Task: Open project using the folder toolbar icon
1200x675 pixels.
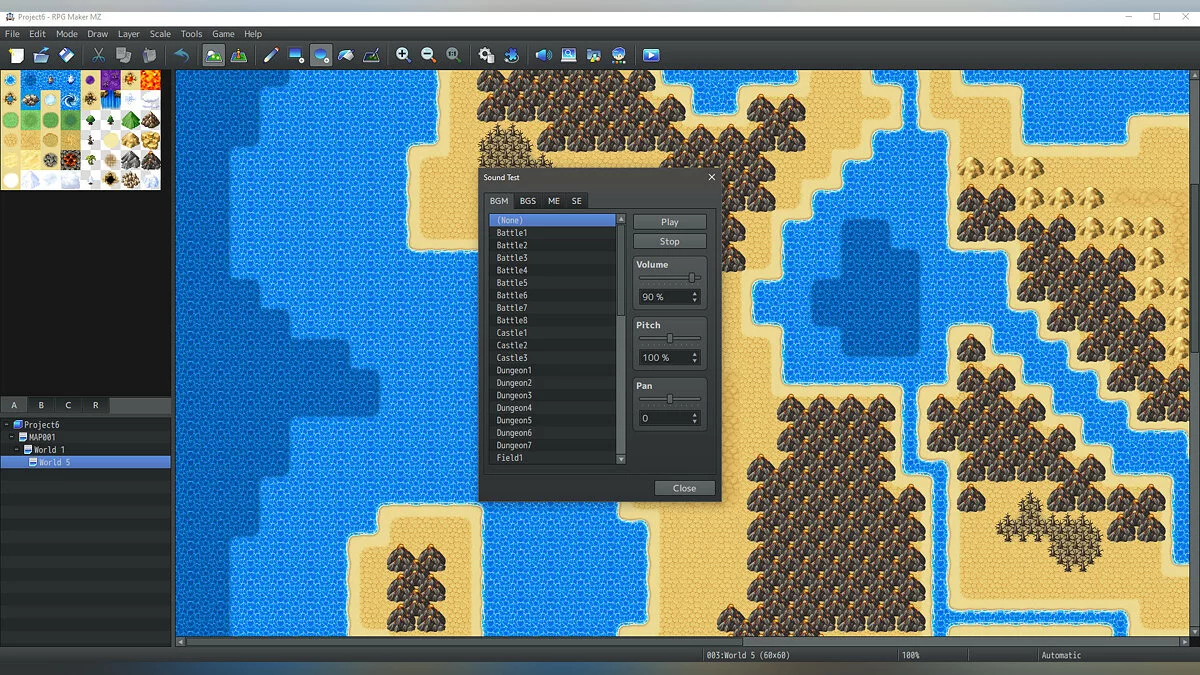Action: [x=41, y=55]
